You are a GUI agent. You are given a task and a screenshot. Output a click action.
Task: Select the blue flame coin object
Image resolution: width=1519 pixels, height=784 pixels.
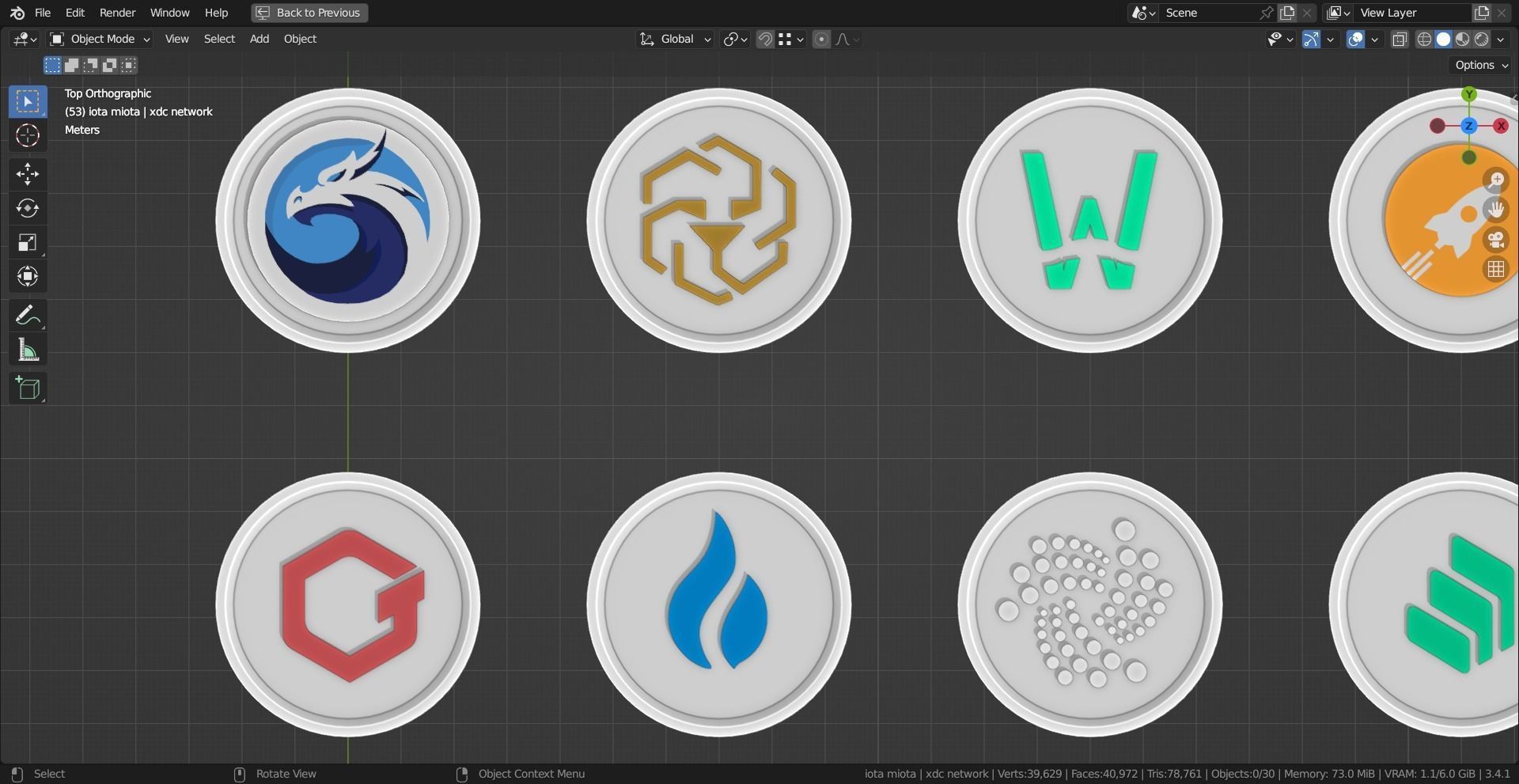click(x=718, y=604)
